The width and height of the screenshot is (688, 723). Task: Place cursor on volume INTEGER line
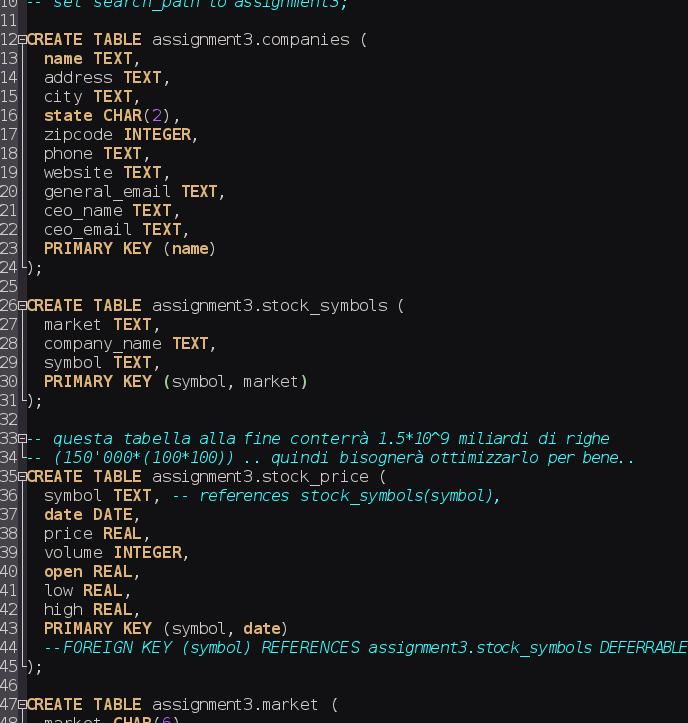click(116, 553)
